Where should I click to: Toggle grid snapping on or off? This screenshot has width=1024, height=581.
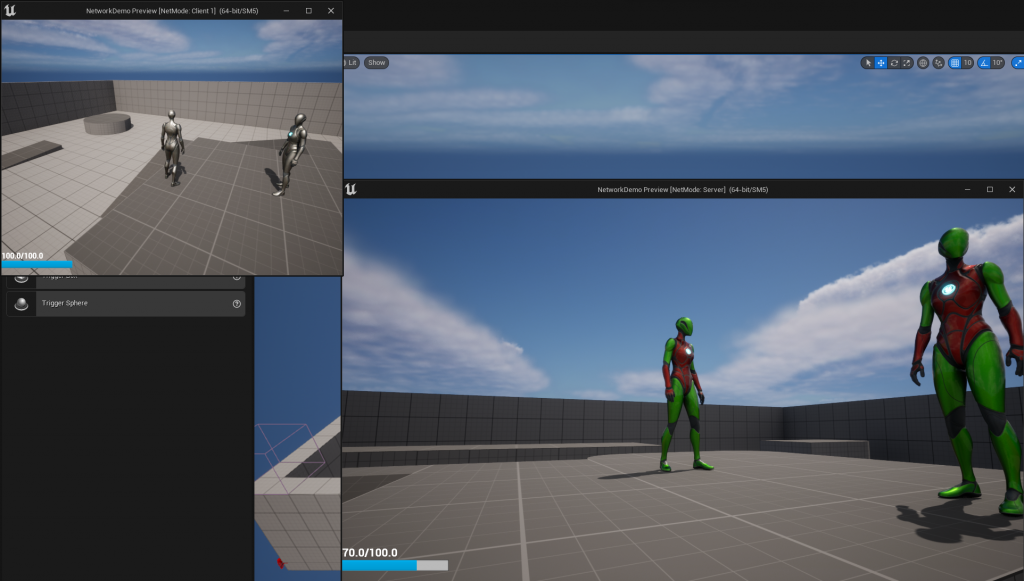click(x=955, y=63)
